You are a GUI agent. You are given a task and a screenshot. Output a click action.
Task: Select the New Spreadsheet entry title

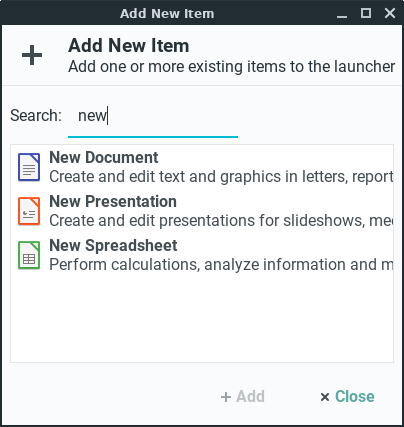point(113,245)
